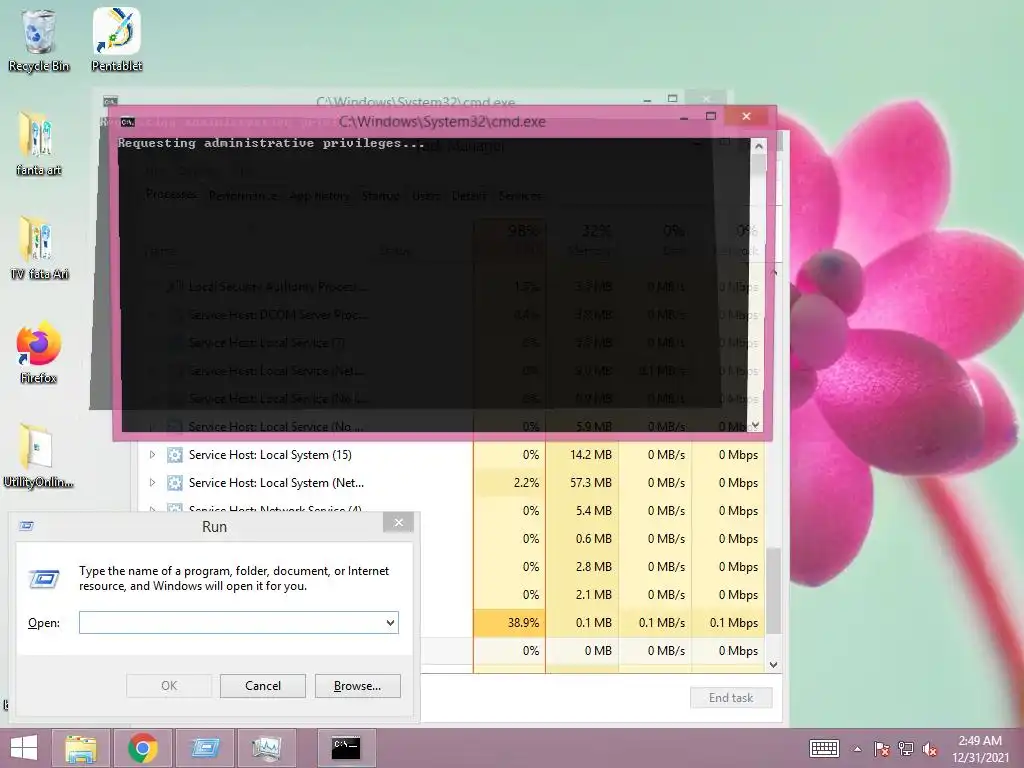
Task: Close the Run dialog with X
Action: [x=398, y=522]
